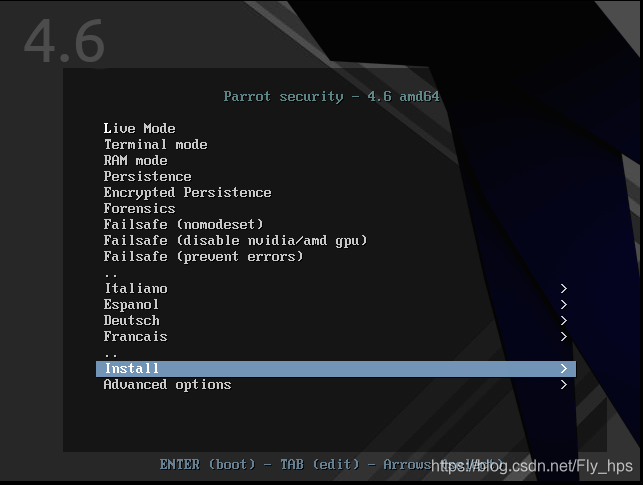The width and height of the screenshot is (643, 485).
Task: Click the 'Parrot security - 4.6 amd64' title
Action: 331,97
